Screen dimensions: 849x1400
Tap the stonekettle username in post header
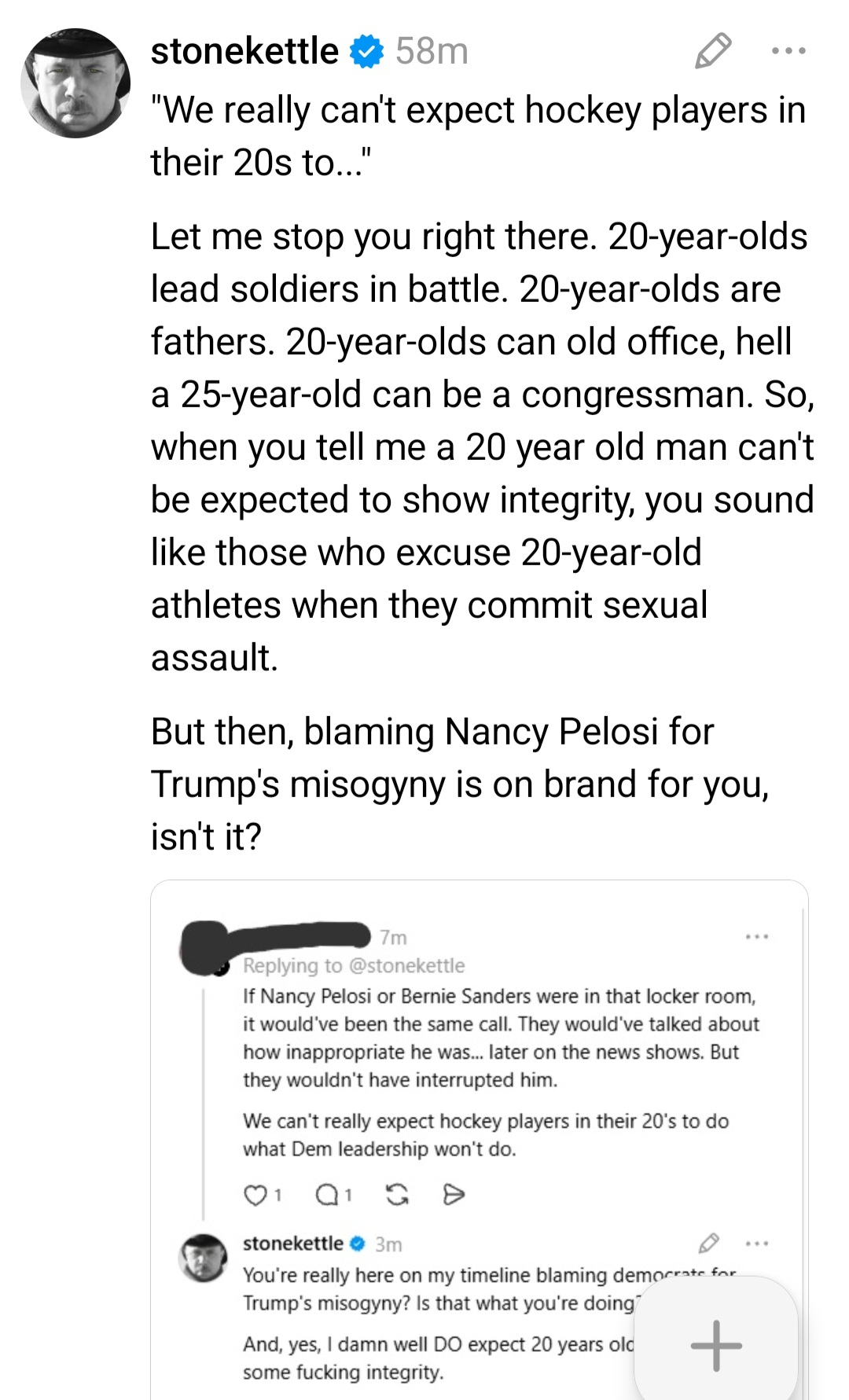point(244,51)
